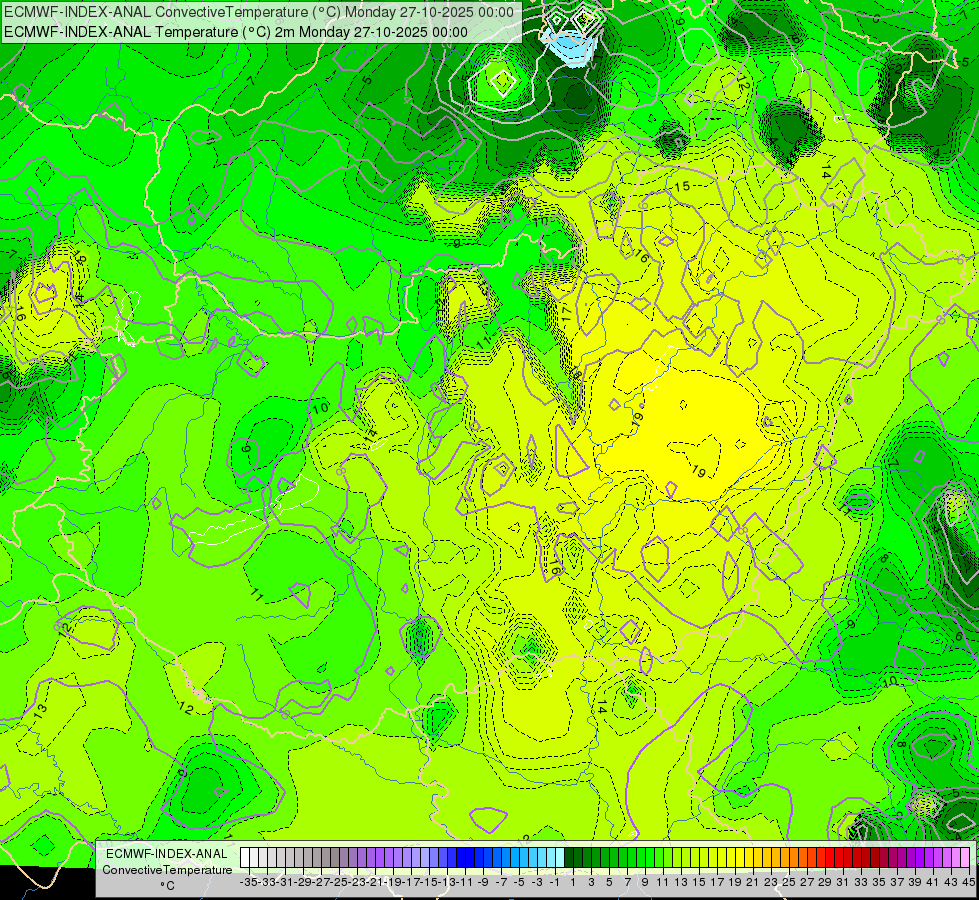Click the '°C' unit label in legend
Image resolution: width=979 pixels, height=900 pixels.
(x=167, y=885)
